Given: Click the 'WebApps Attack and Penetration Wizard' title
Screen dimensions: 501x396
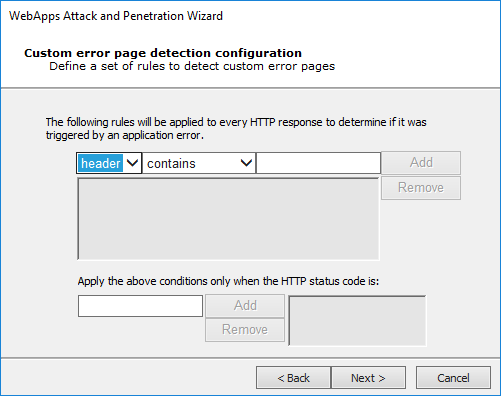Looking at the screenshot, I should (116, 16).
